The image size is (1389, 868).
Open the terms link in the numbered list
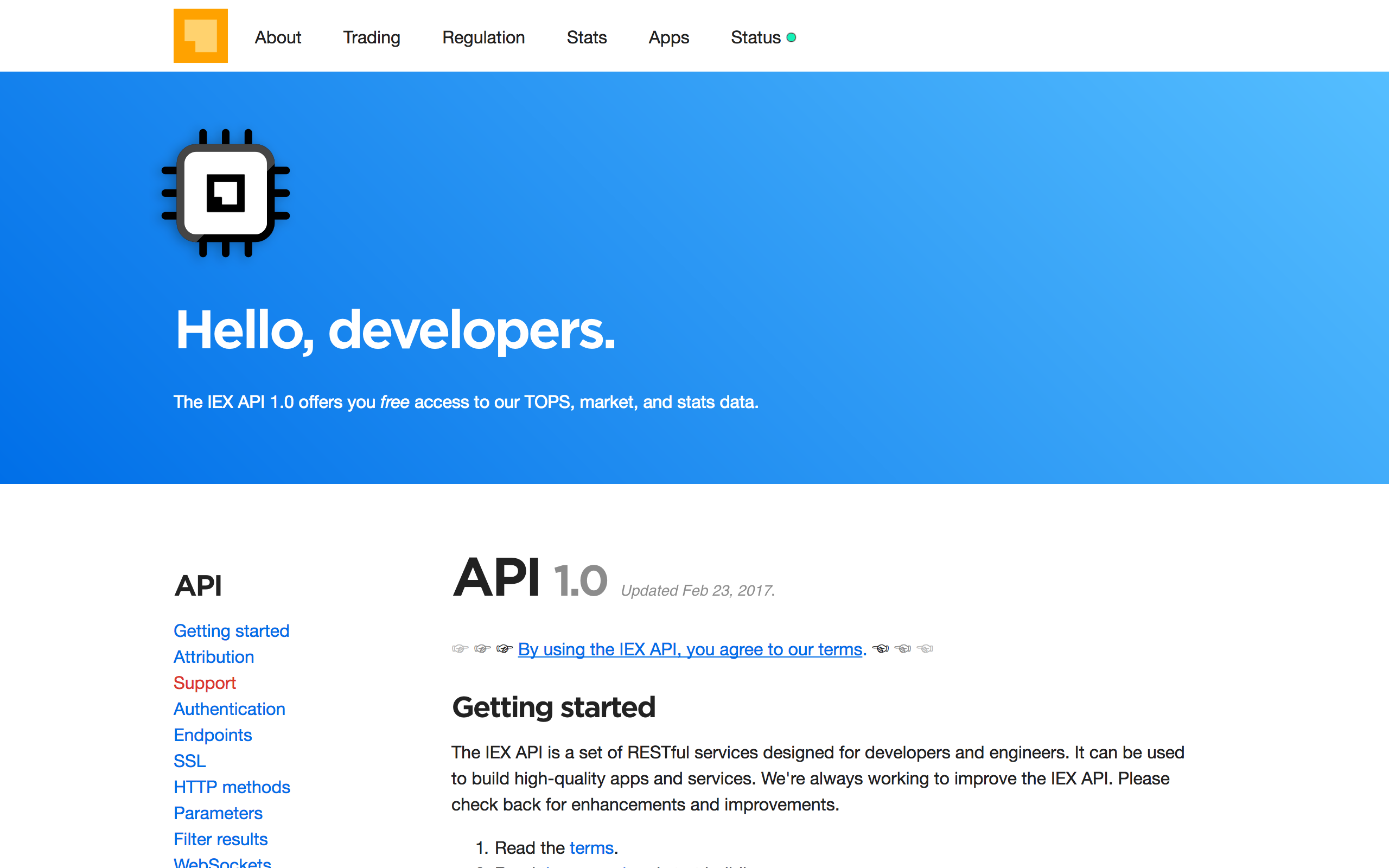coord(592,847)
